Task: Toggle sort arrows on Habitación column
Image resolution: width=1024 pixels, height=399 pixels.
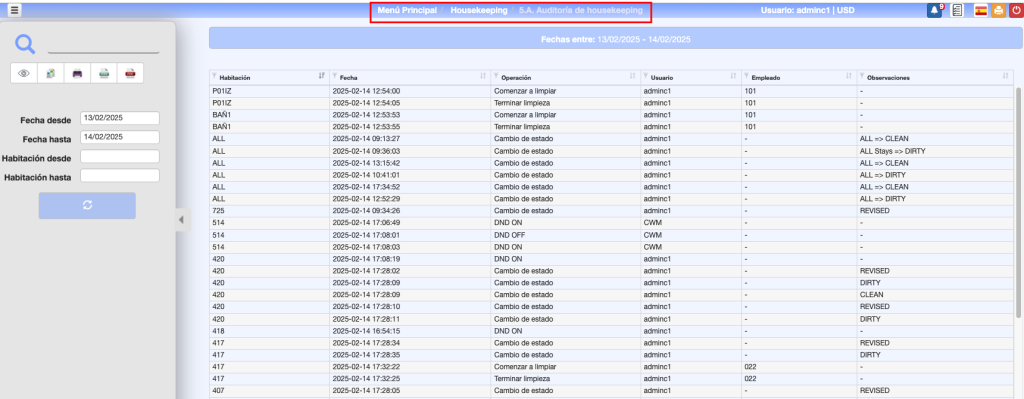Action: 321,76
